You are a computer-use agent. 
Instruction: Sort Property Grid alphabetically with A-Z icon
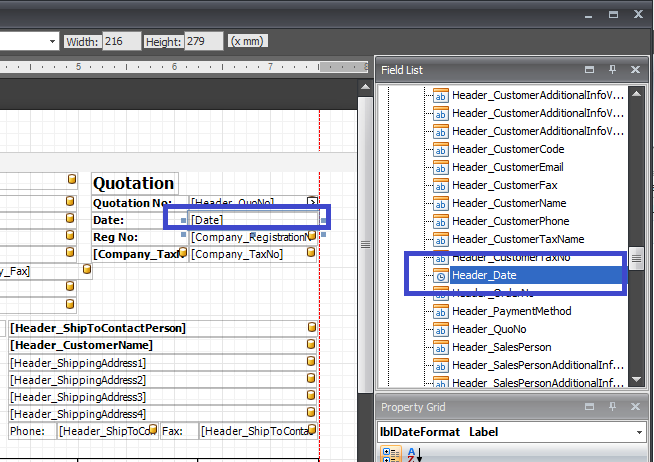click(415, 454)
